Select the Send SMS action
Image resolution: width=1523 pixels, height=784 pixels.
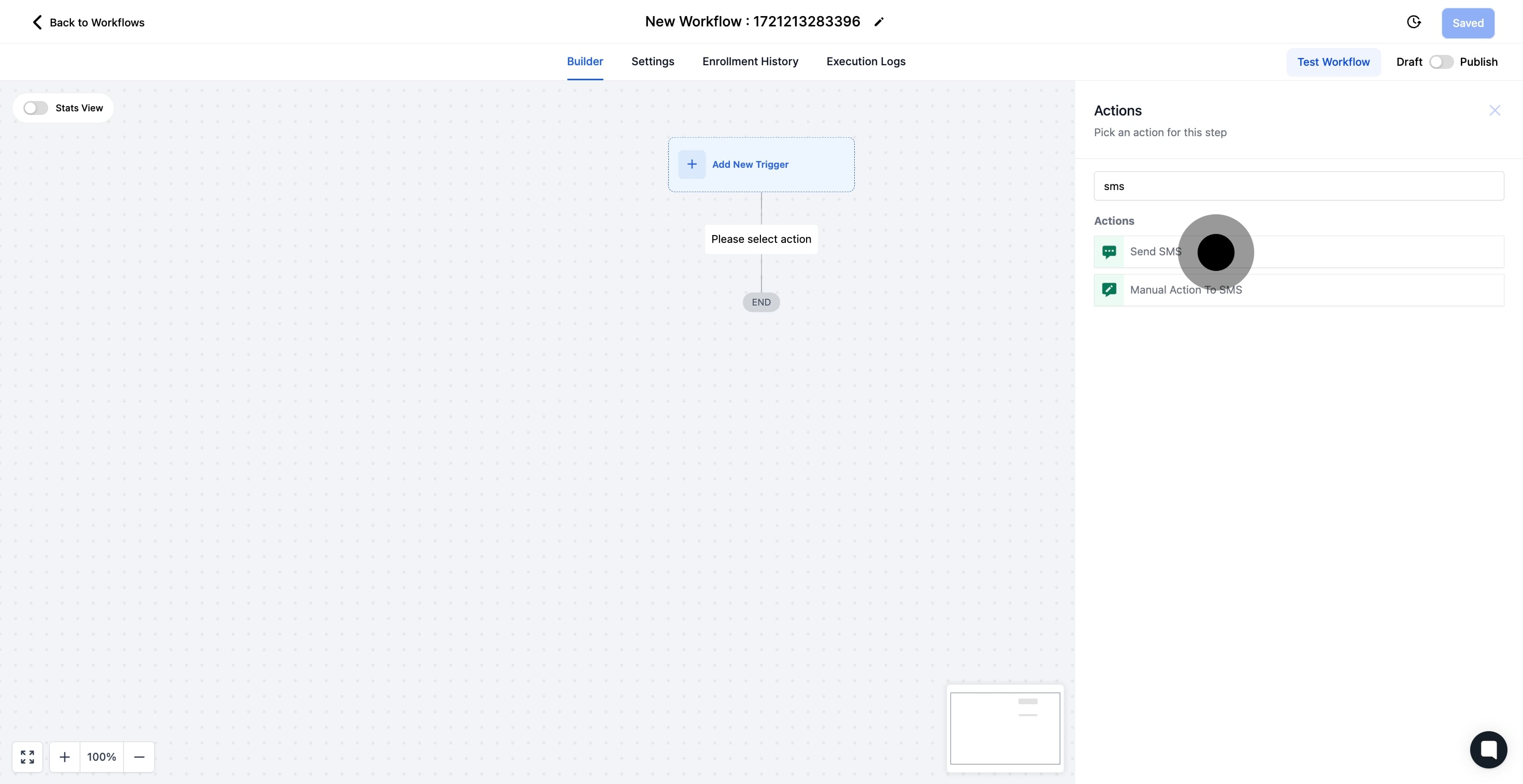(1298, 252)
